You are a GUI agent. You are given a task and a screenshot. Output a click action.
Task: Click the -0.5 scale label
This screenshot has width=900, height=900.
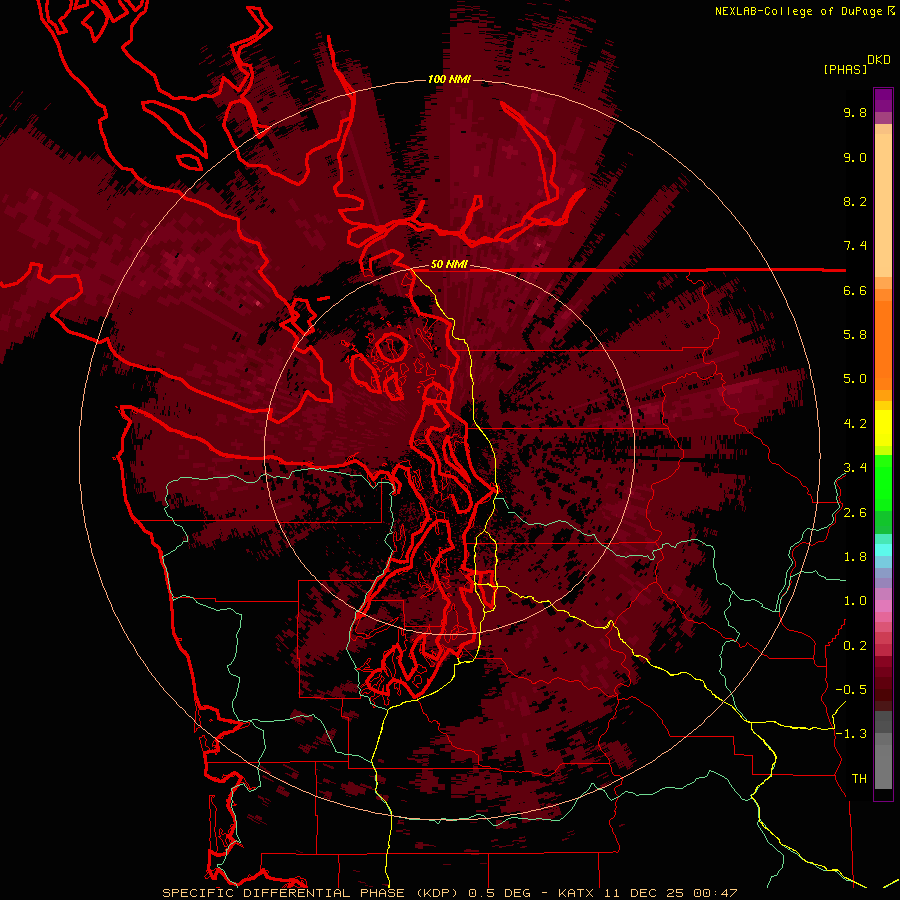tap(851, 690)
